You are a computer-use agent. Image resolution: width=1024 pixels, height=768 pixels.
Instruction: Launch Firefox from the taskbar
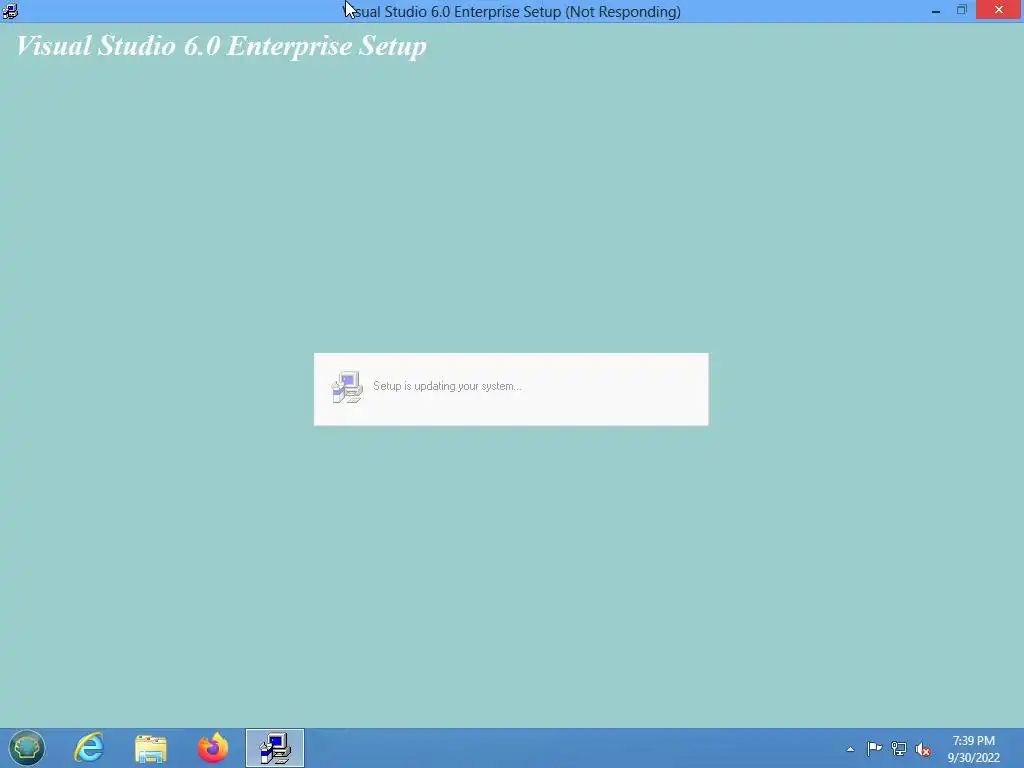tap(213, 748)
